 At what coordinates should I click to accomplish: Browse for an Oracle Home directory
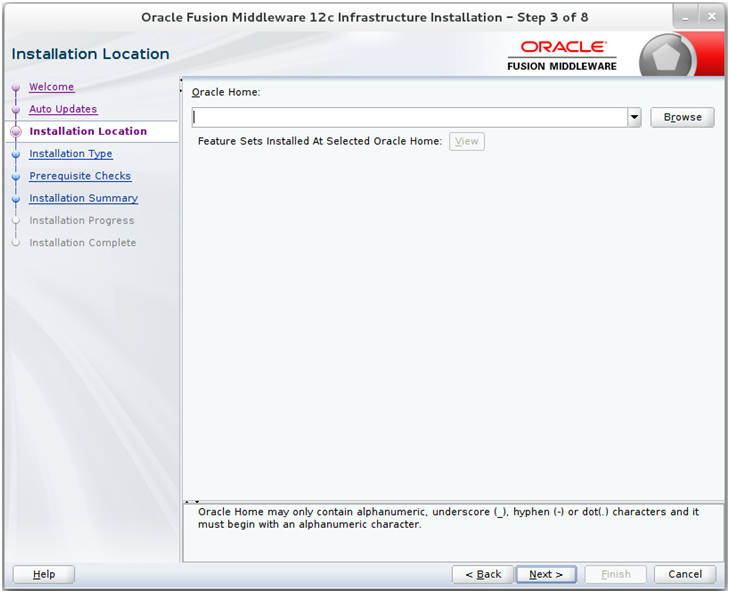(682, 117)
